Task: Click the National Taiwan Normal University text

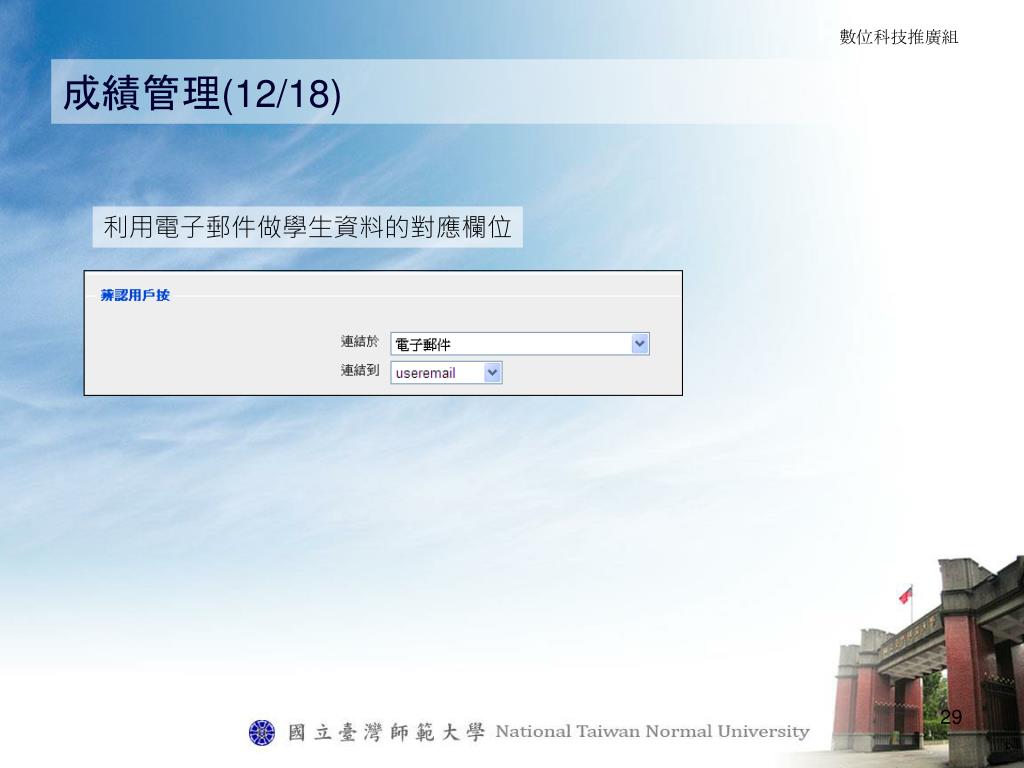Action: [652, 731]
